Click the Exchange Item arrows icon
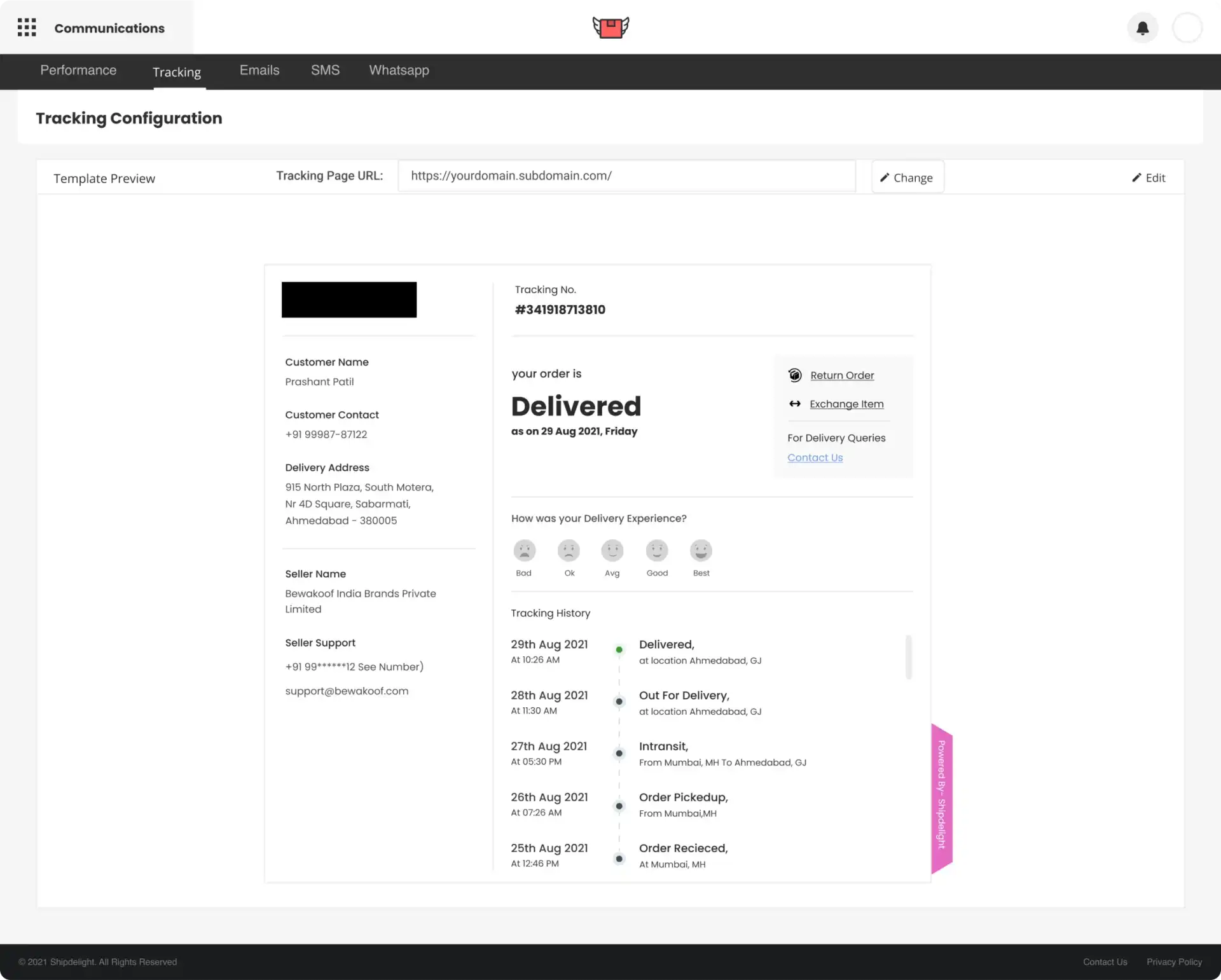 (795, 404)
